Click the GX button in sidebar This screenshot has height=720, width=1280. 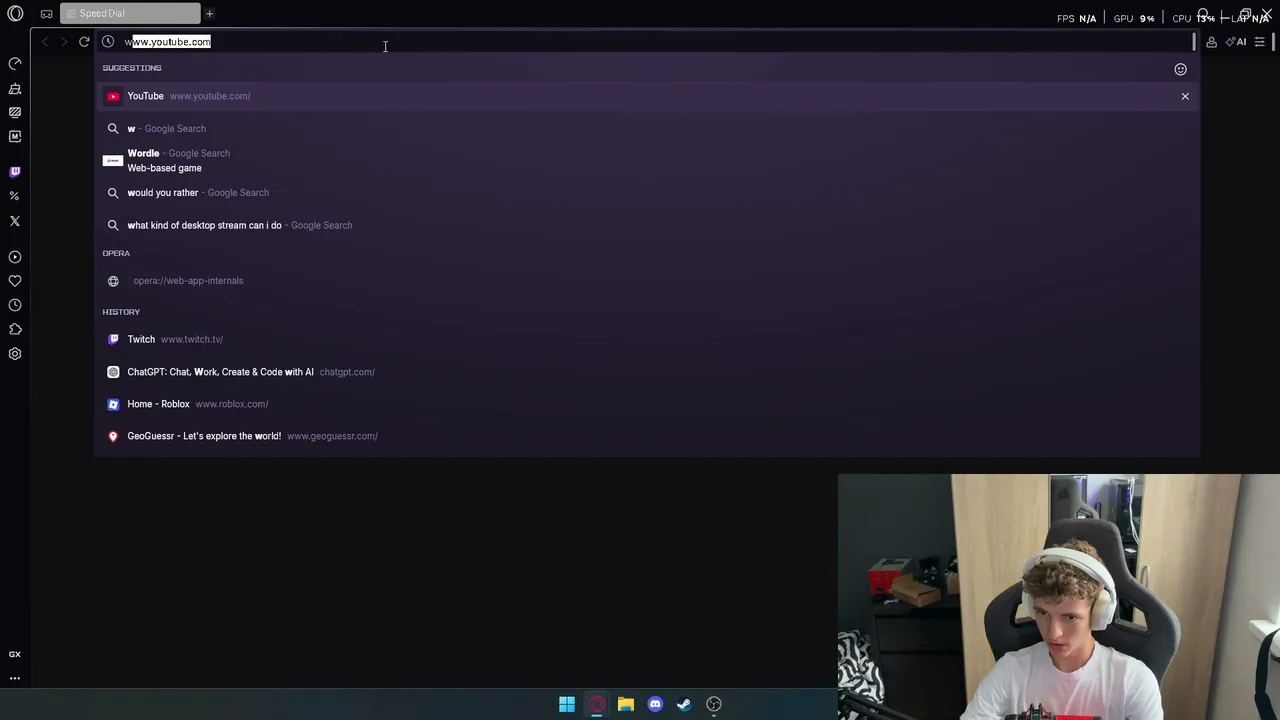(15, 654)
